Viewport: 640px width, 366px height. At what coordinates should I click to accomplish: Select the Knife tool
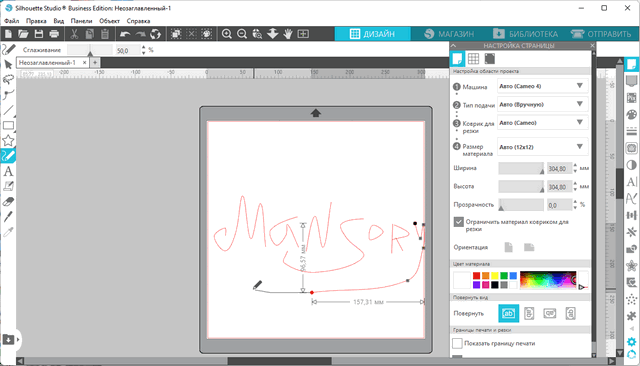tap(8, 216)
